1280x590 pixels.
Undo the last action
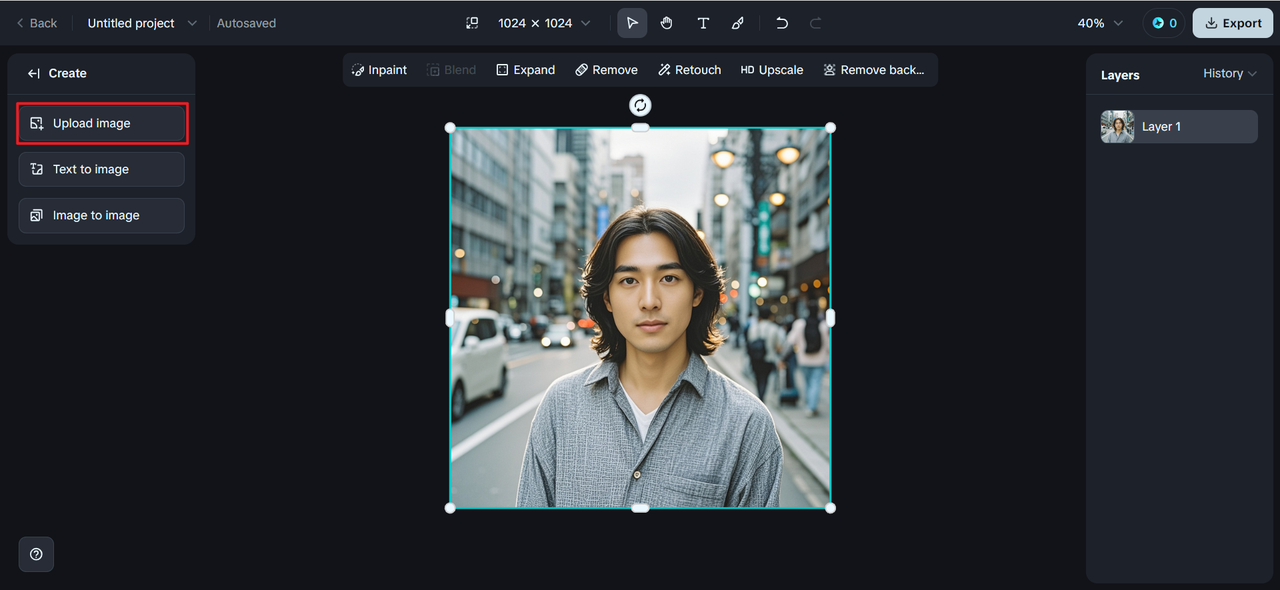point(782,23)
